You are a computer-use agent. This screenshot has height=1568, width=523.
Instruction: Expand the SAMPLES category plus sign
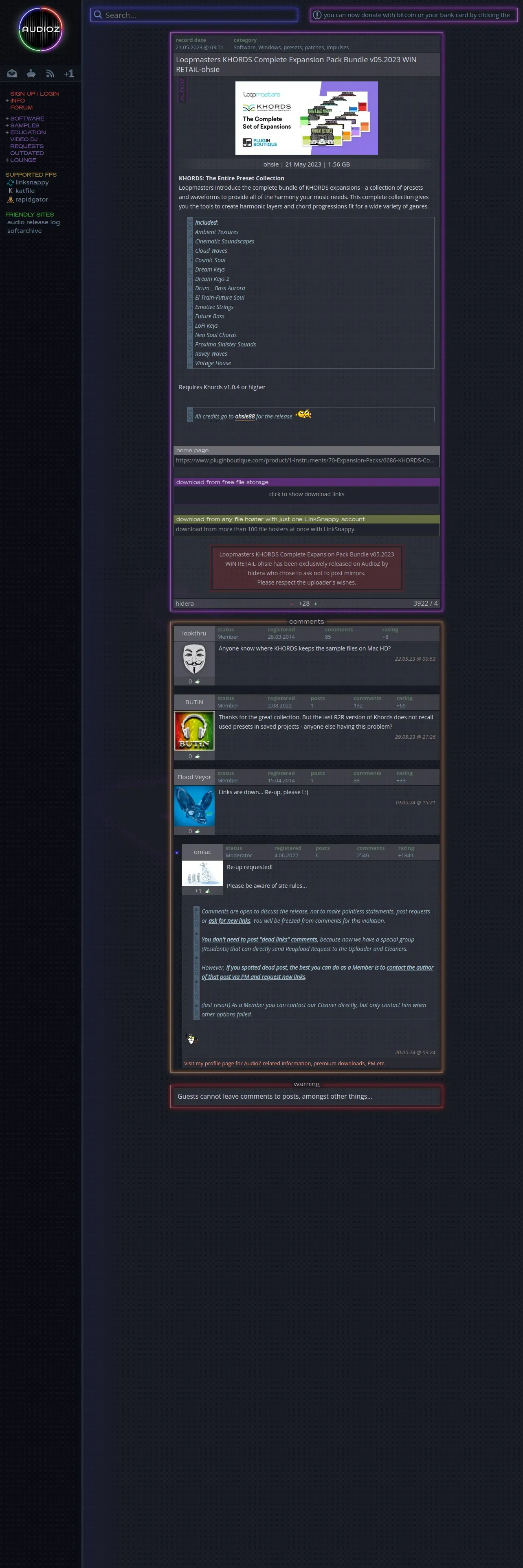coord(7,125)
